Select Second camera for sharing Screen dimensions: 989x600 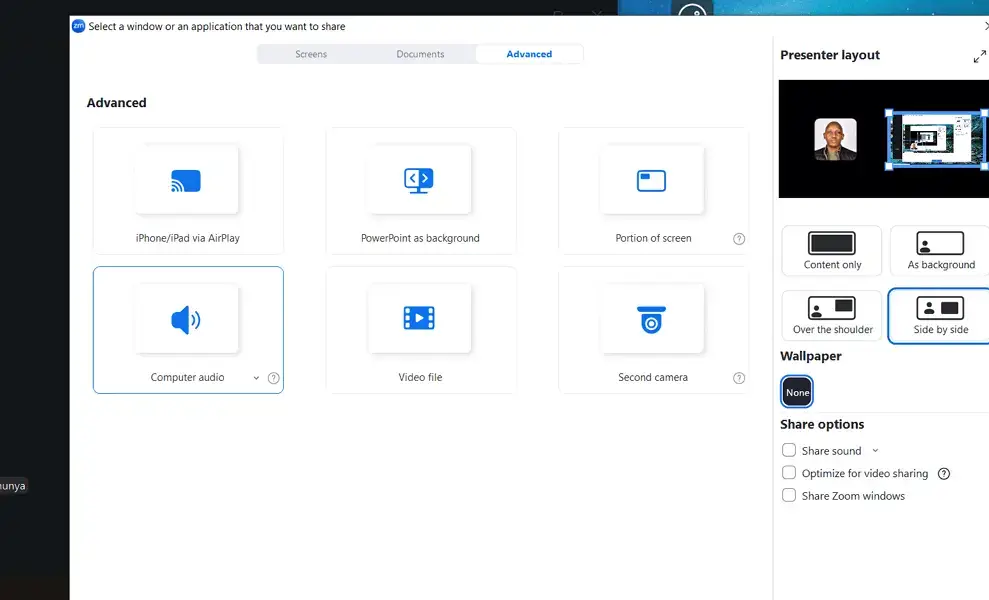click(653, 330)
